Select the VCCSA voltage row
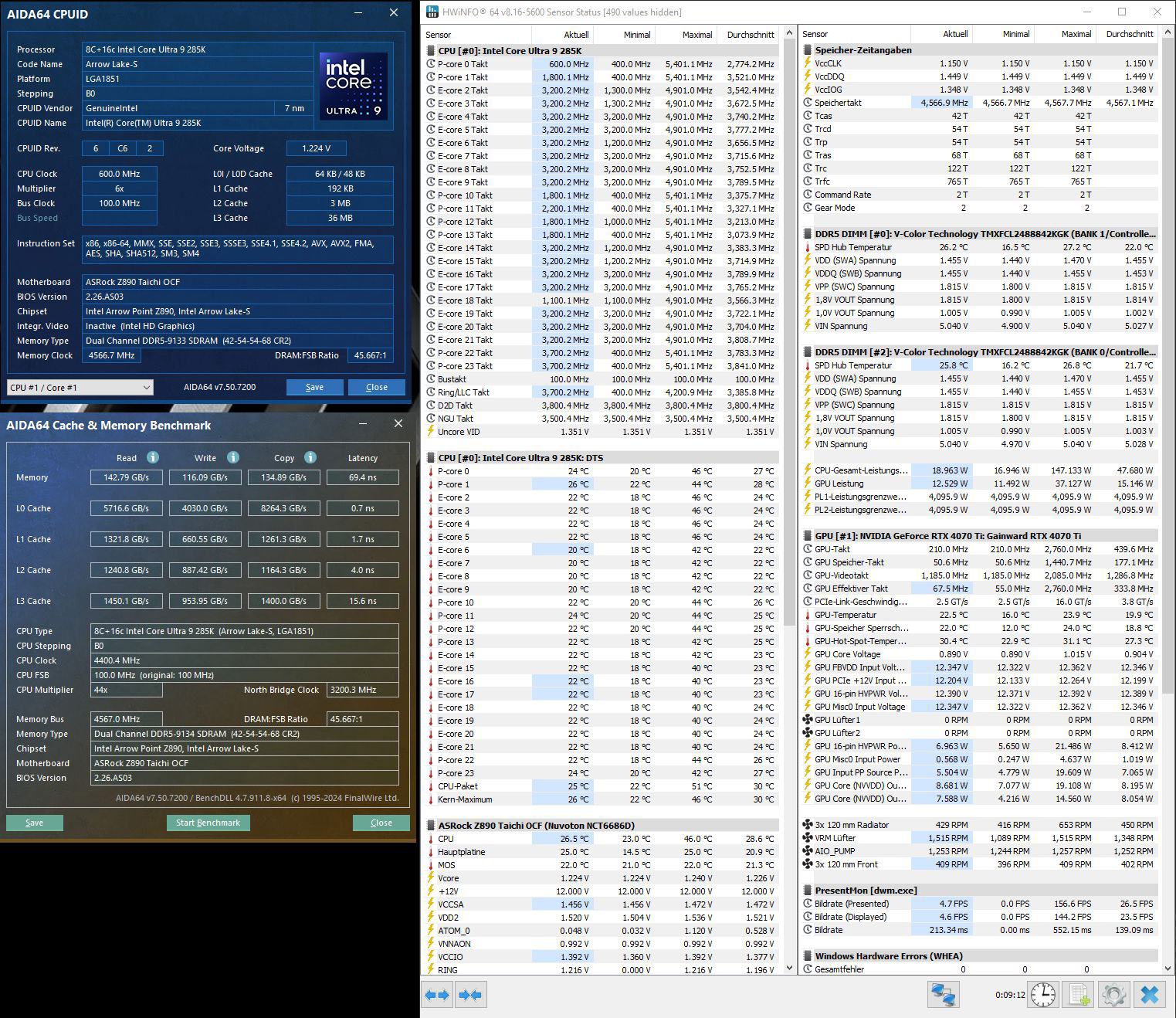This screenshot has height=1018, width=1176. click(602, 904)
